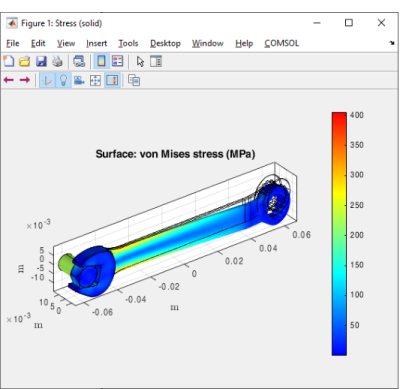Screen dimensions: 406x389
Task: Toggle the axes orientation triad button
Action: tap(47, 80)
